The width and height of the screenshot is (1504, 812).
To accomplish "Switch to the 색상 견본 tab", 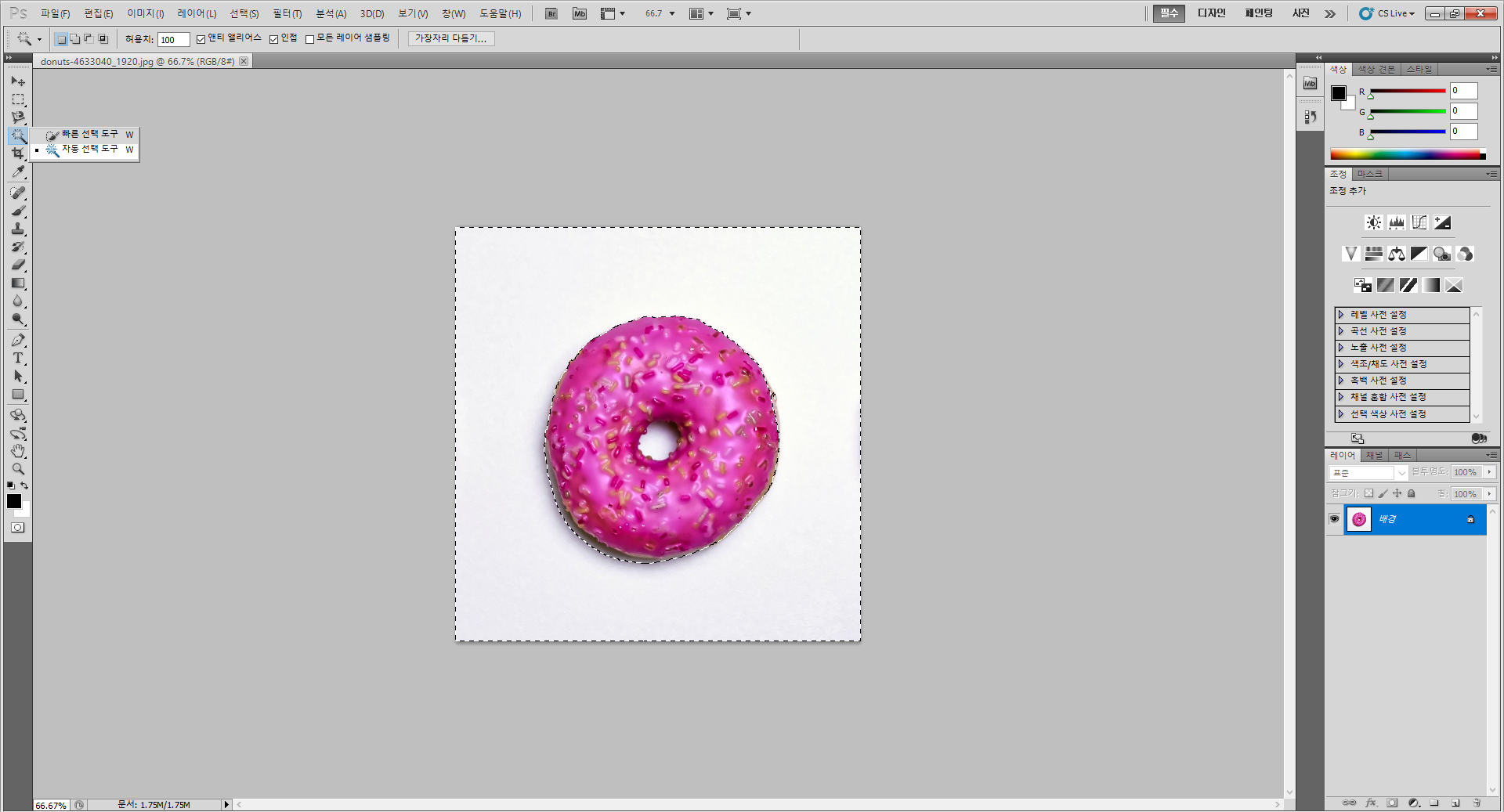I will tap(1376, 70).
